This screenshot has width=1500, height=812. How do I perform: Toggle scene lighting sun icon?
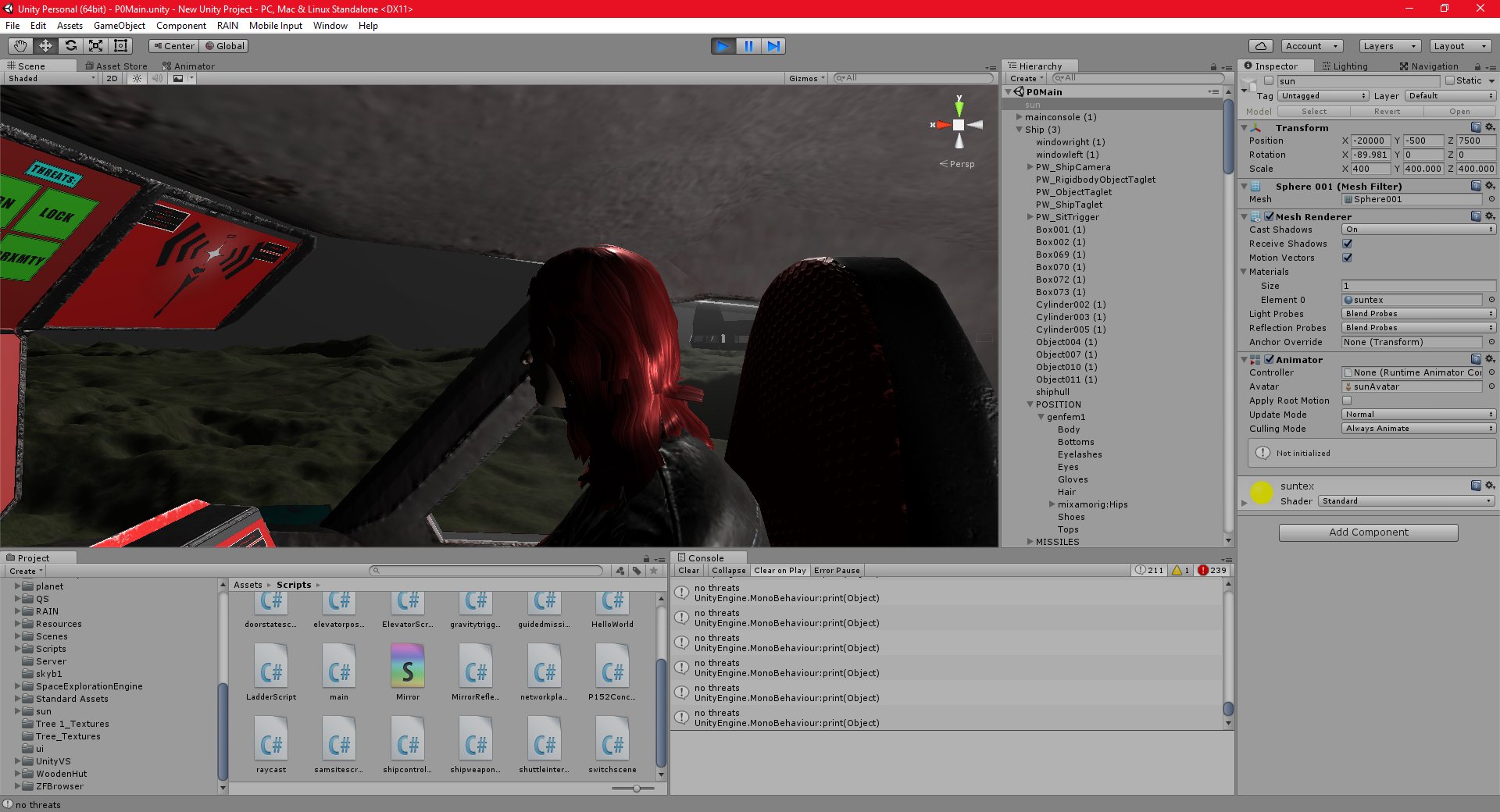pos(137,78)
